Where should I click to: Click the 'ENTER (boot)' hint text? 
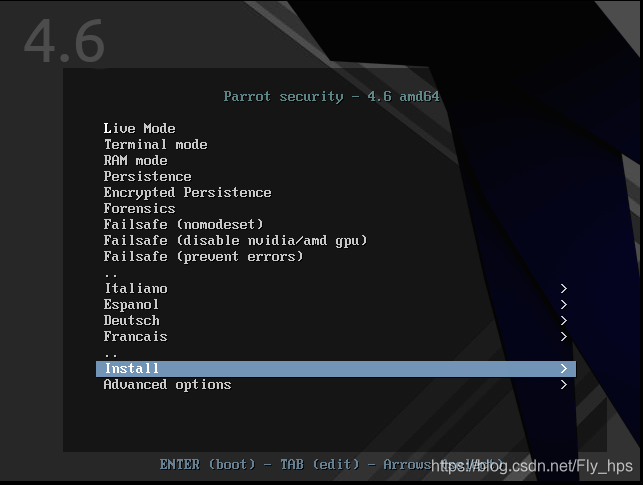pyautogui.click(x=207, y=465)
